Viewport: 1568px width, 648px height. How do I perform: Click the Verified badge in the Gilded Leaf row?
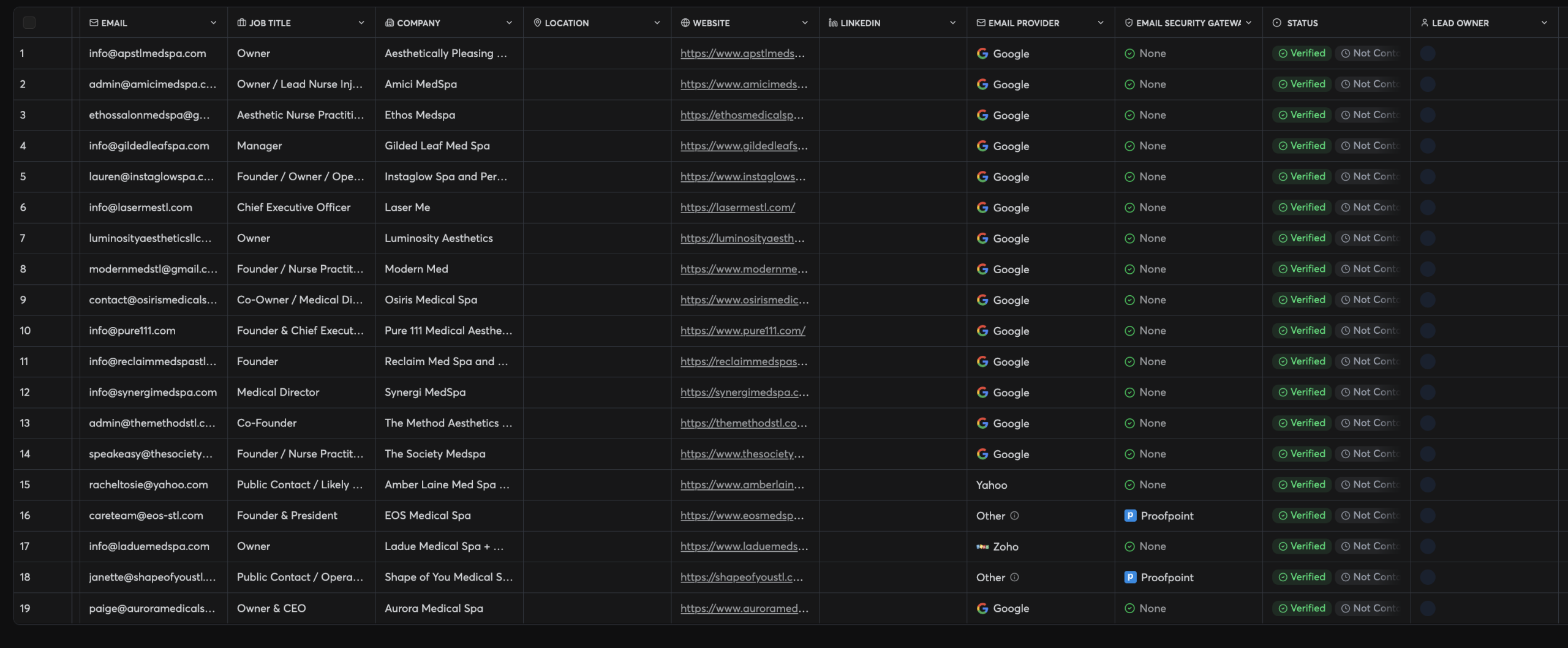click(x=1302, y=146)
